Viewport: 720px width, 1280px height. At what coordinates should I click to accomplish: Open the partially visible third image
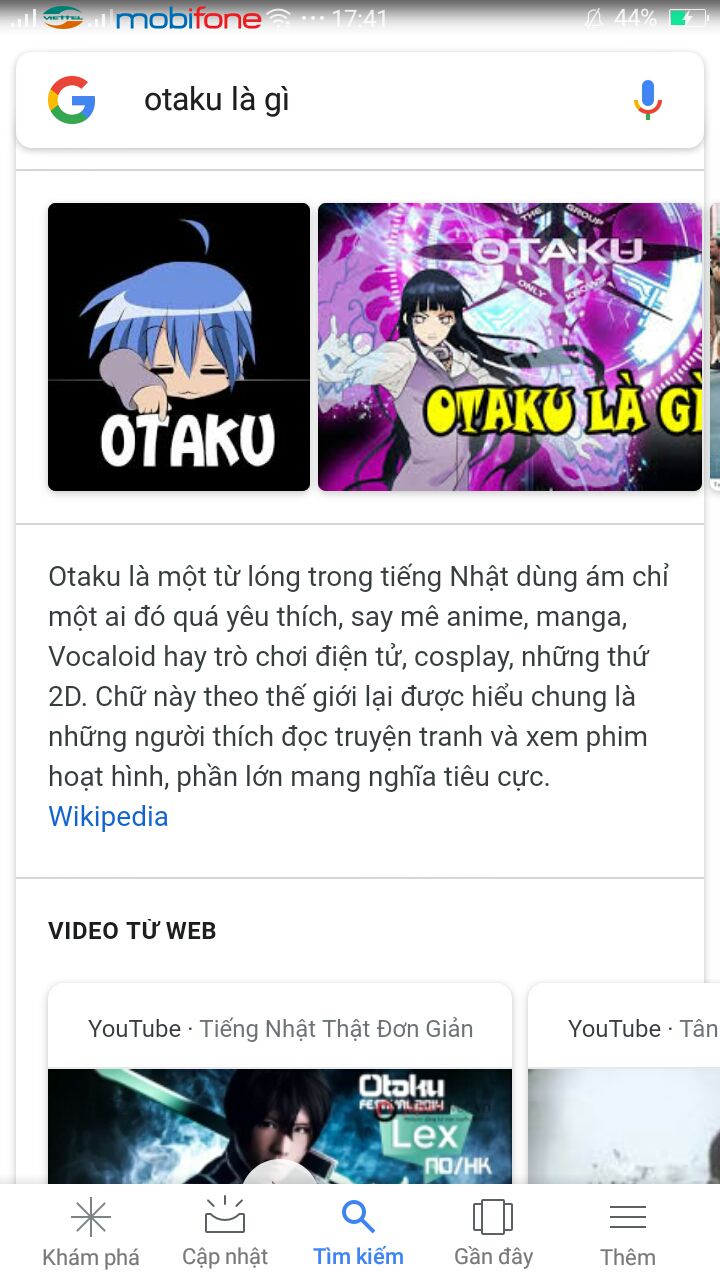pyautogui.click(x=715, y=347)
